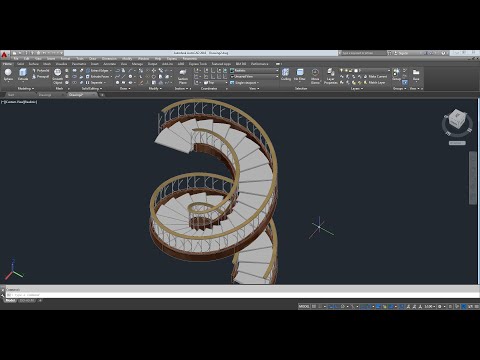Click the customization icon at status bar end
The image size is (480, 360).
(476, 306)
